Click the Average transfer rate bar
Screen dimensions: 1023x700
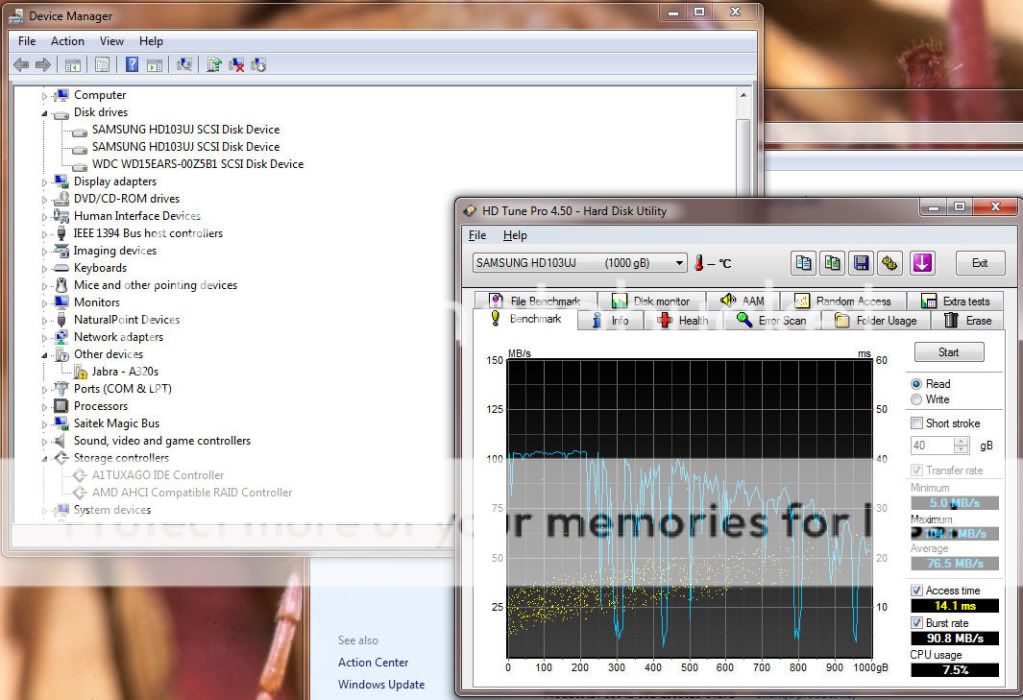point(952,563)
